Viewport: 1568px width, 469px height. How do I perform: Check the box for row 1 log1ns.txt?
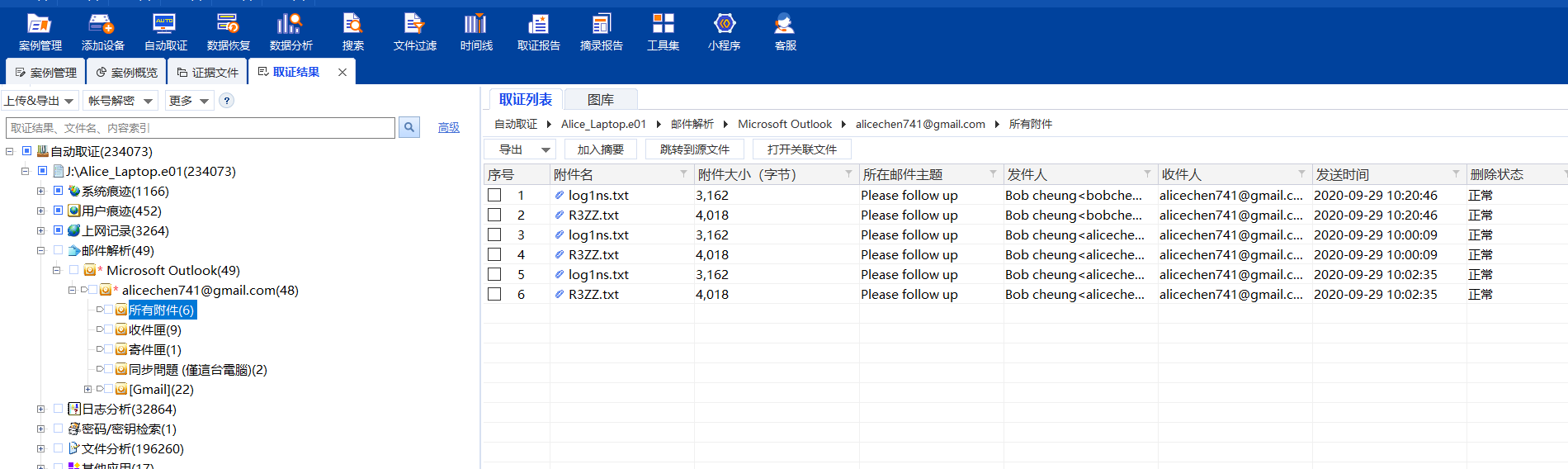(494, 195)
